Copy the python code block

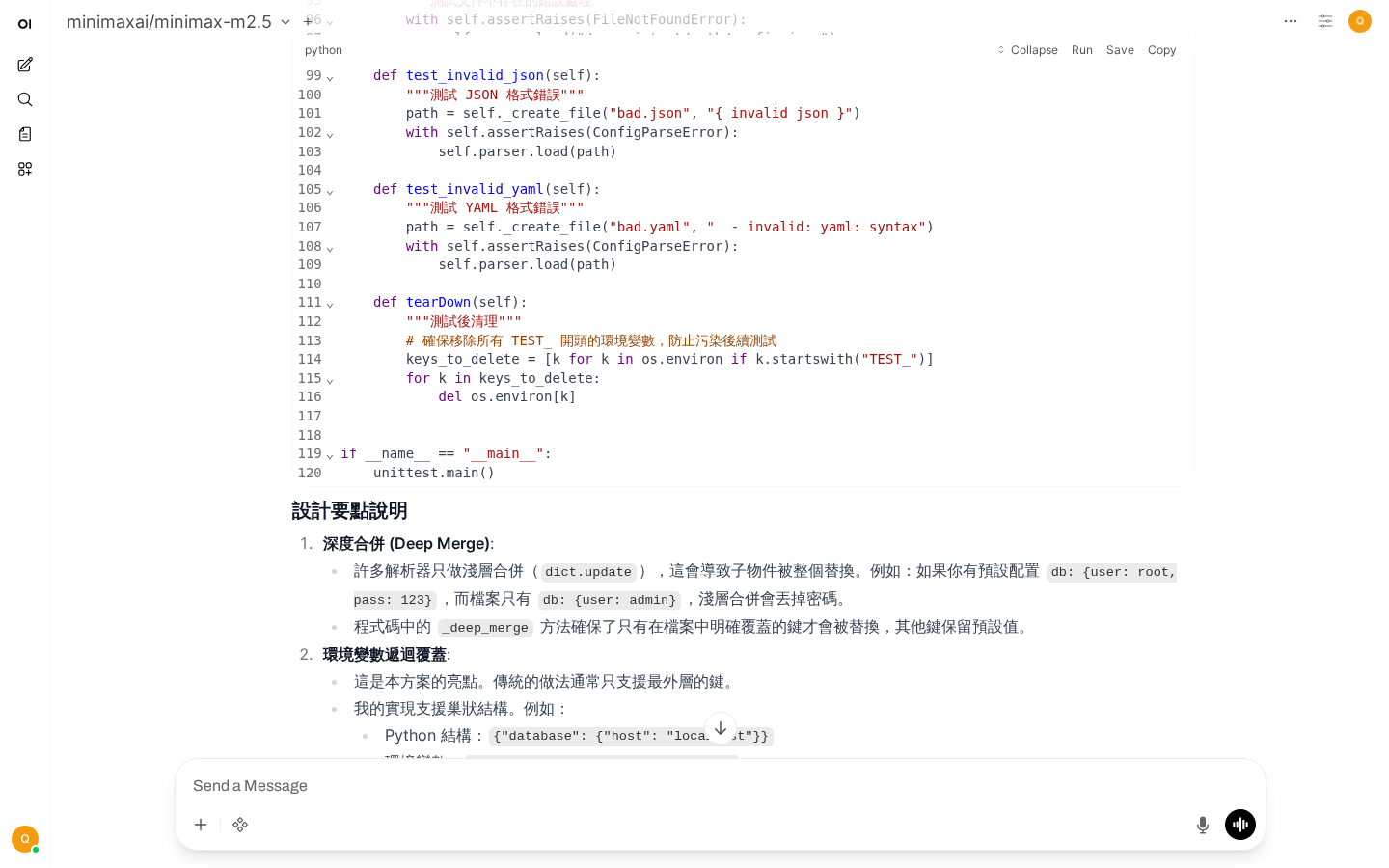coord(1161,50)
